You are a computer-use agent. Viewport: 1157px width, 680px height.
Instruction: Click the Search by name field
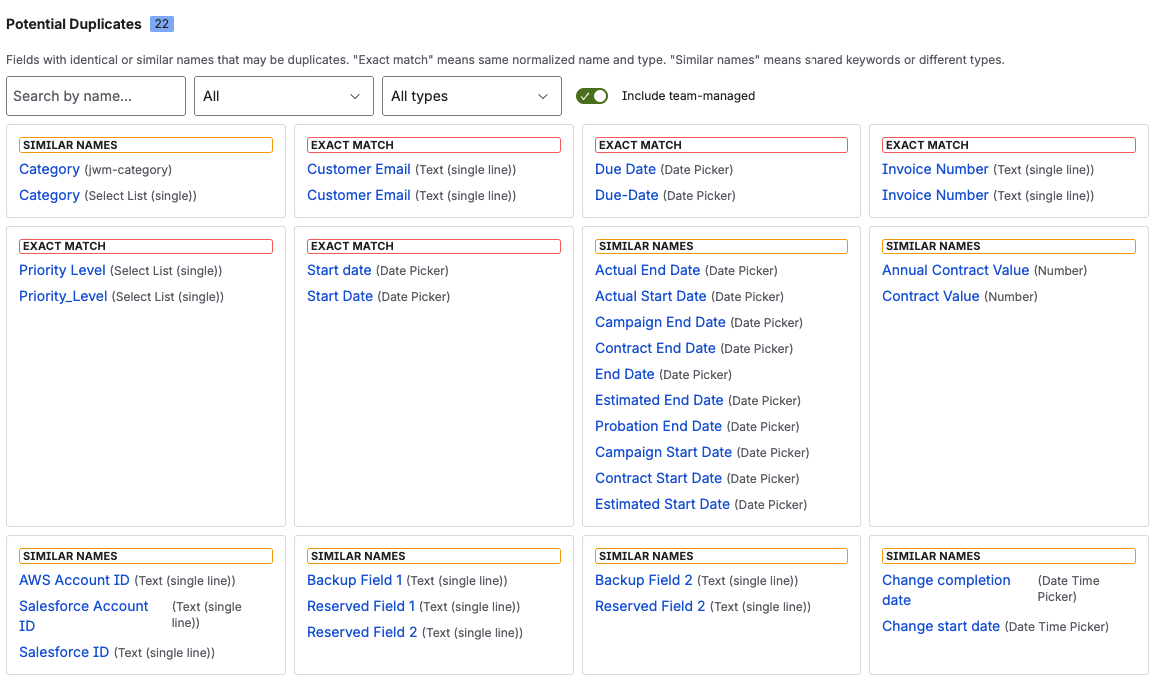tap(96, 96)
